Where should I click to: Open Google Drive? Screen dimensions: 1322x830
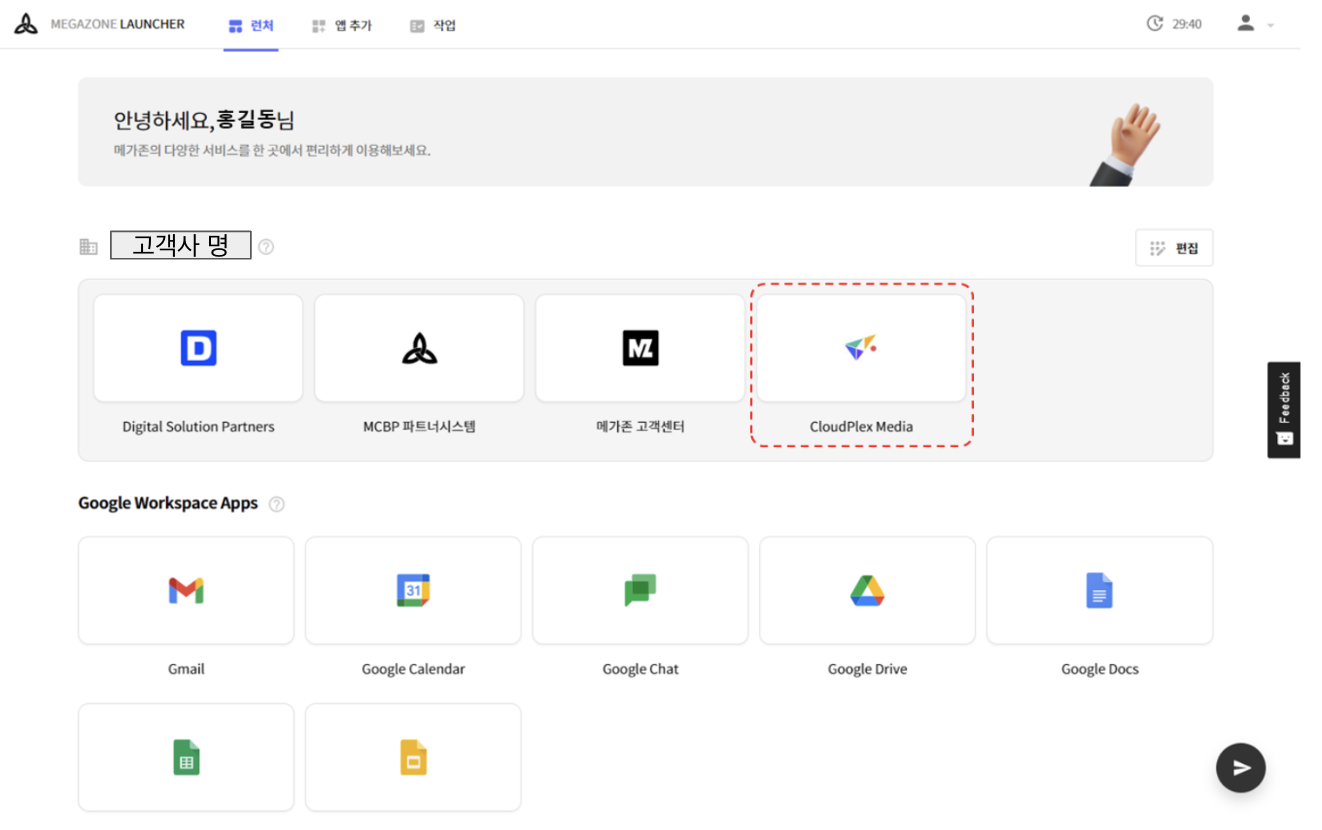coord(867,590)
